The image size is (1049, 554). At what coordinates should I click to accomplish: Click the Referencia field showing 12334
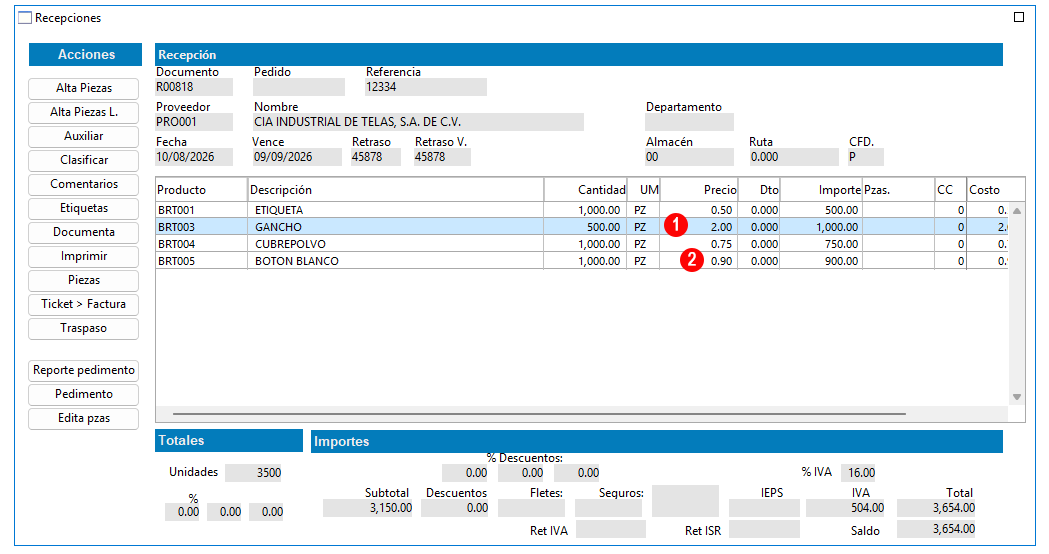pos(425,87)
